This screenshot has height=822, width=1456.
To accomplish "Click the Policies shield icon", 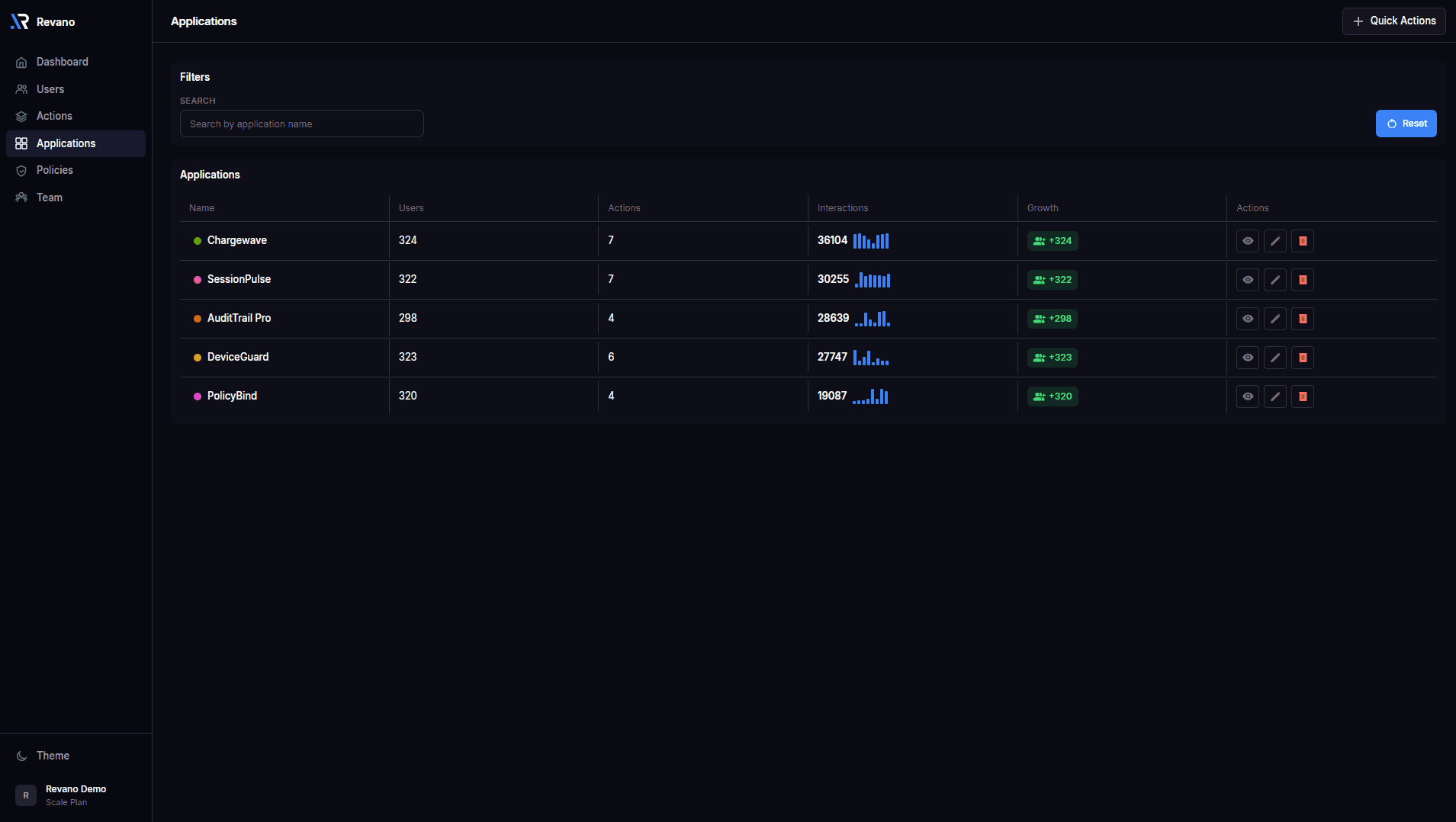I will tap(21, 170).
